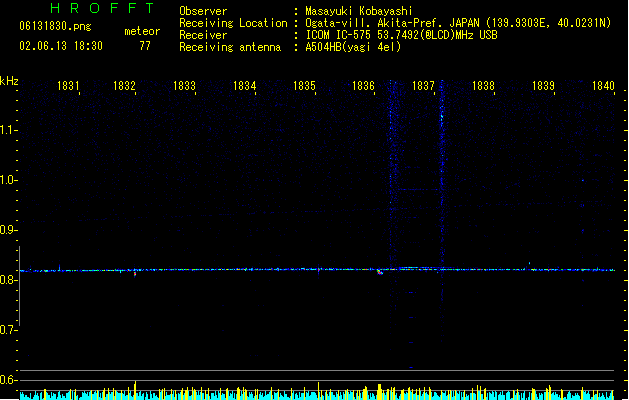Select the meteor count value 77
This screenshot has height=400, width=629.
coord(145,46)
